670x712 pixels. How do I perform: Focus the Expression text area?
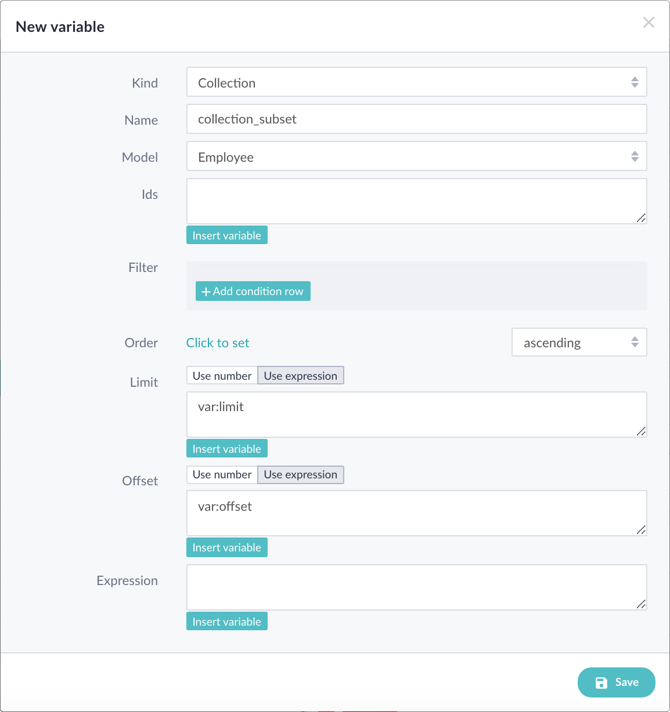[416, 587]
